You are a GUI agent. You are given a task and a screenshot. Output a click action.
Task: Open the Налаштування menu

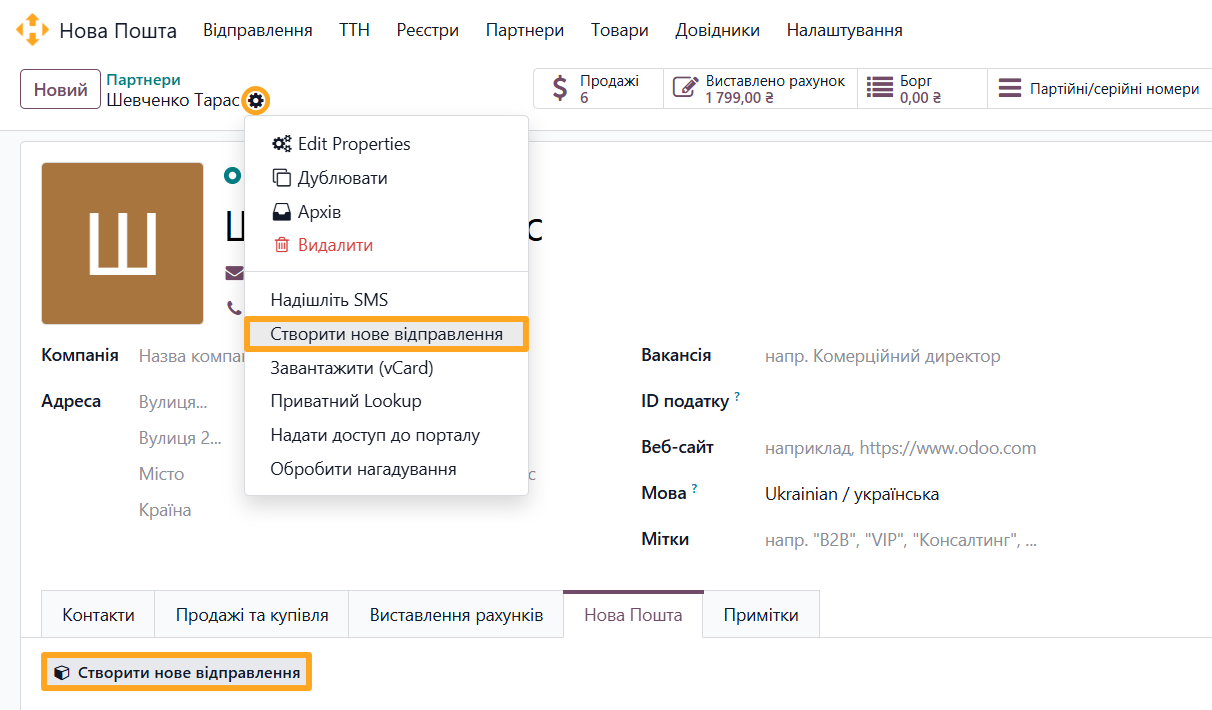(x=845, y=30)
